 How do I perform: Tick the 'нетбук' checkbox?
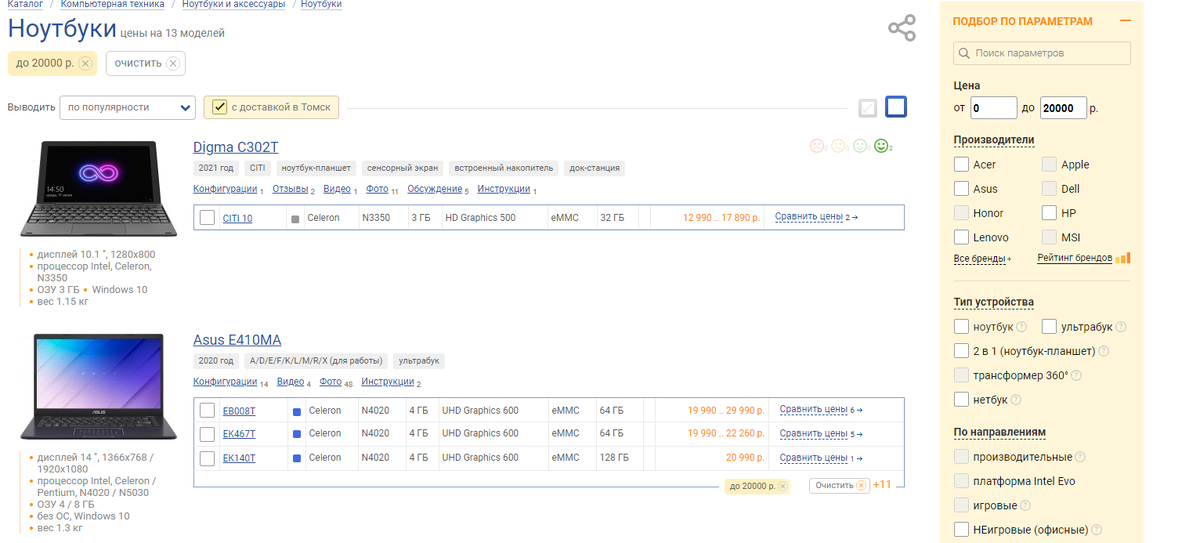pos(961,400)
